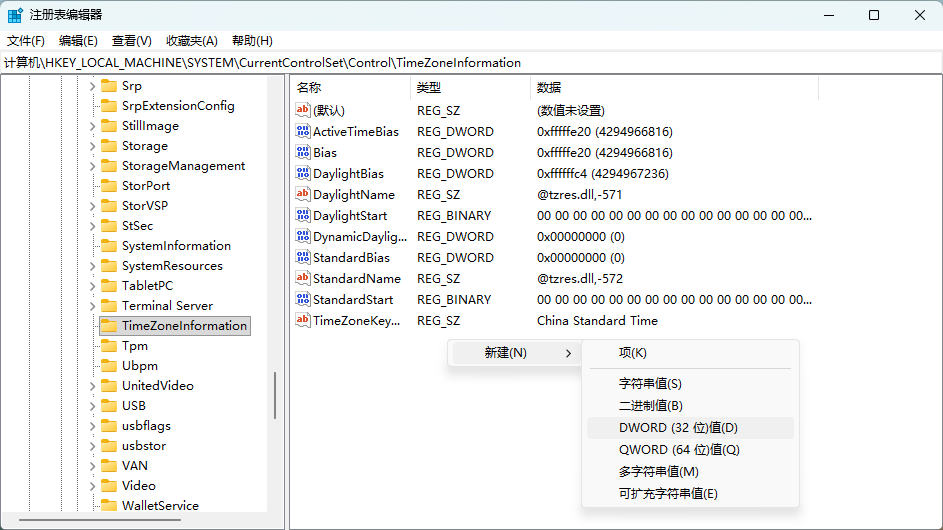Click the tree pane vertical scrollbar thumb
The width and height of the screenshot is (943, 530).
pos(275,396)
